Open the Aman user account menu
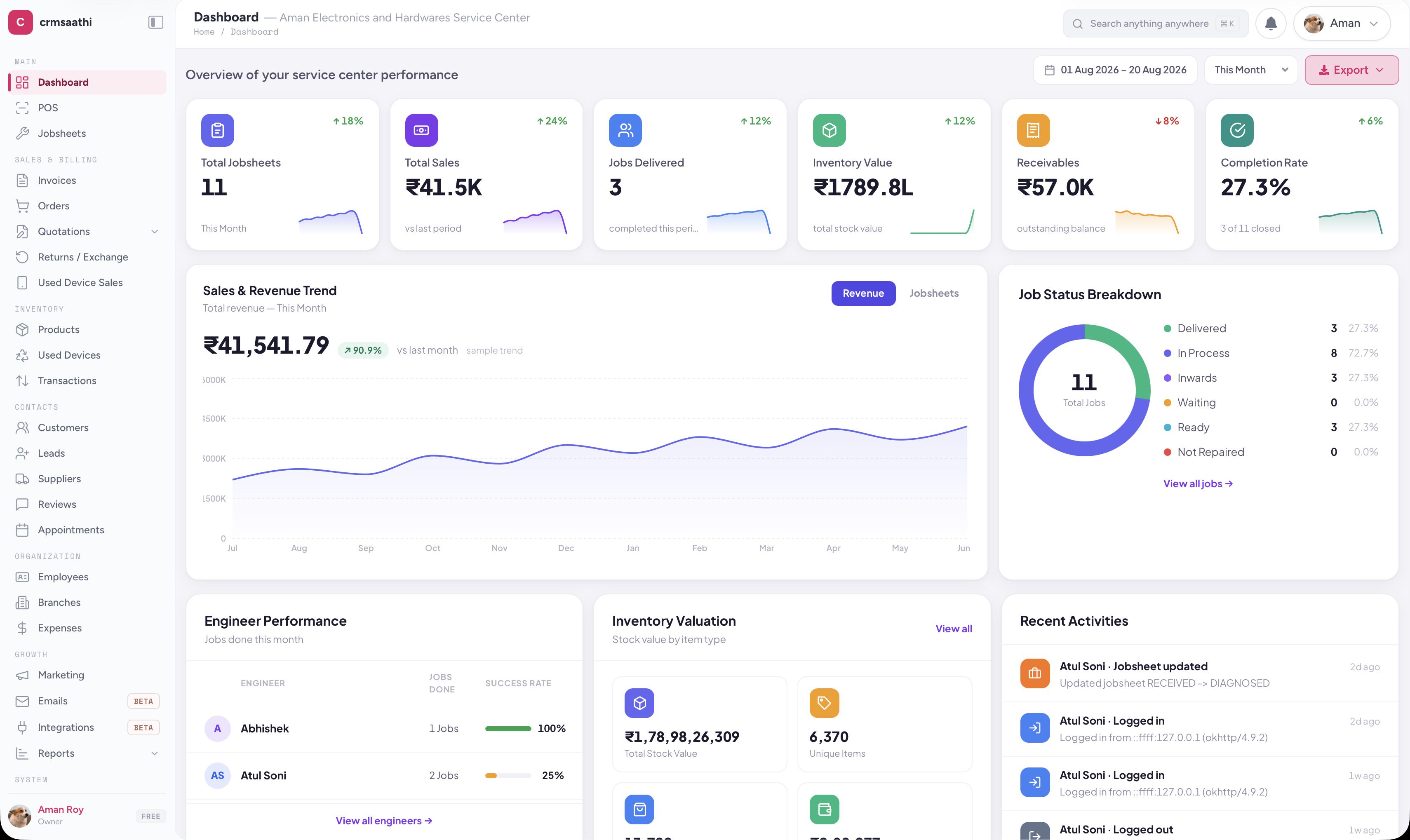The image size is (1410, 840). [1342, 23]
